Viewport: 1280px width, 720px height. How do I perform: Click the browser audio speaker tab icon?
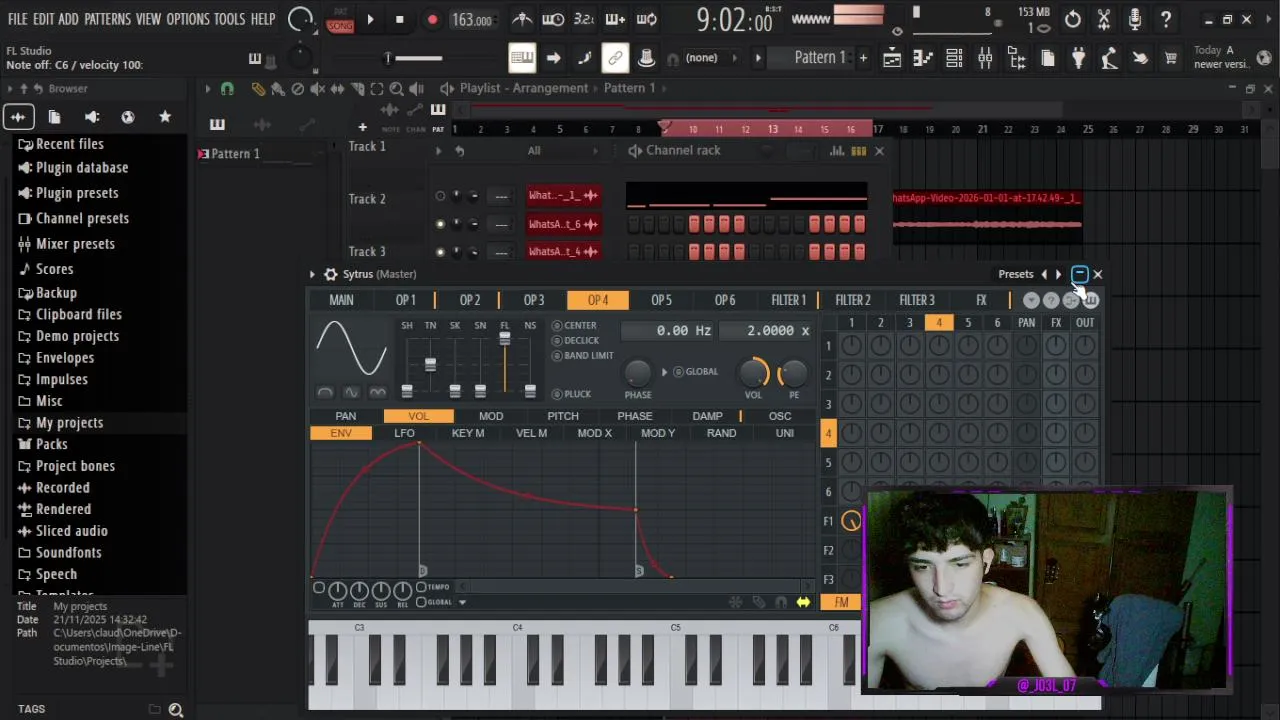click(x=92, y=117)
